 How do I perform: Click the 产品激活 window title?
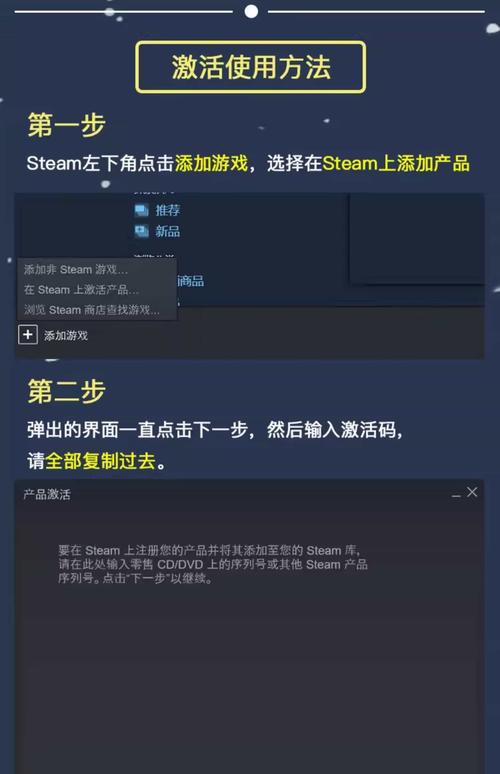(47, 494)
